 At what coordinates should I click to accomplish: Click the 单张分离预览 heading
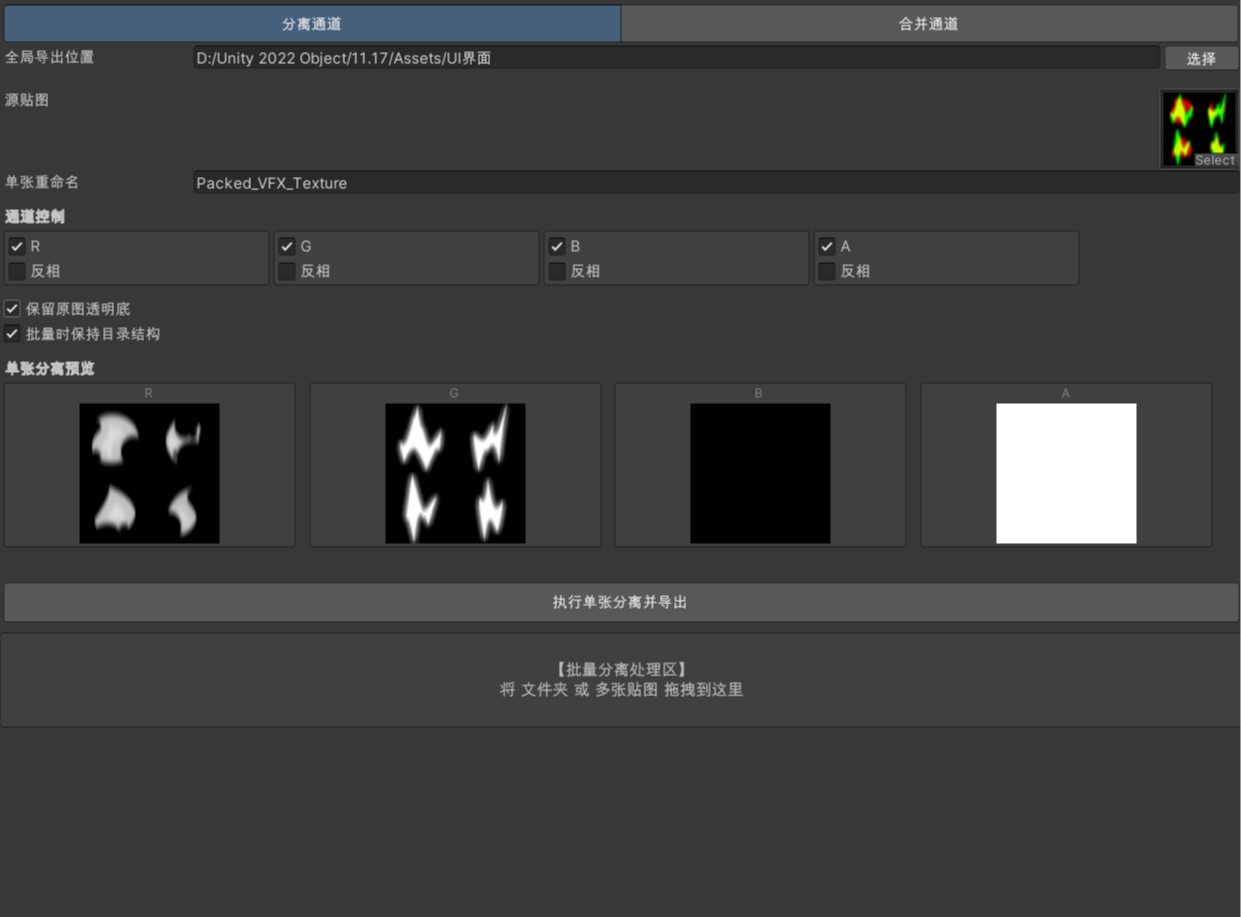click(50, 368)
